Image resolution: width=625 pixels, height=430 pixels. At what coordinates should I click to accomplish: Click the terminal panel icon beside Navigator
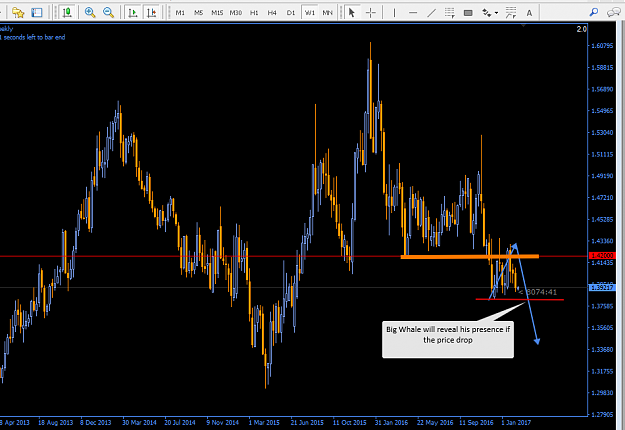tap(37, 13)
